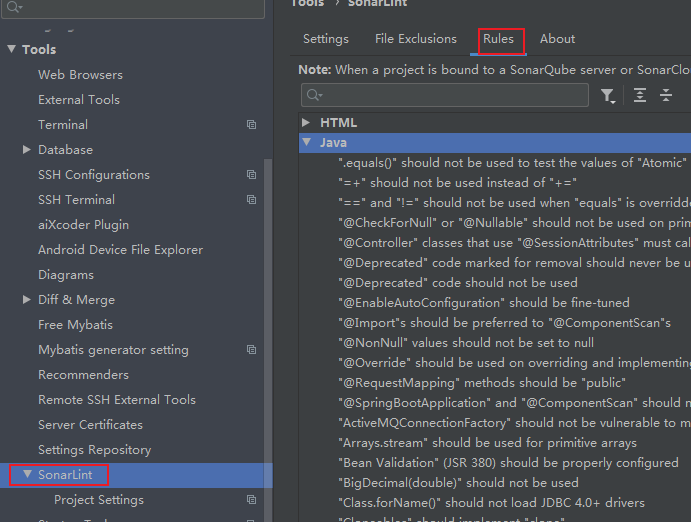The height and width of the screenshot is (522, 691).
Task: Open External Tools settings
Action: pos(79,100)
